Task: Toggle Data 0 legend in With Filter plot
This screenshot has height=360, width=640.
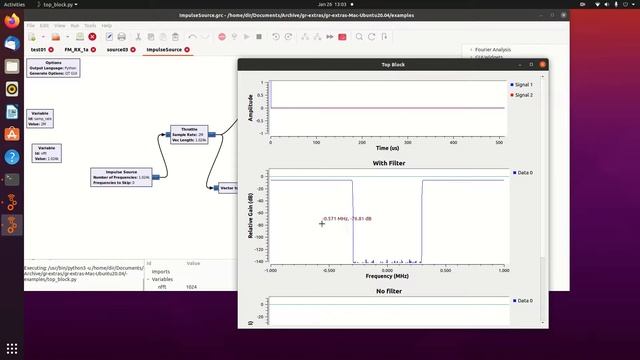Action: coord(523,173)
